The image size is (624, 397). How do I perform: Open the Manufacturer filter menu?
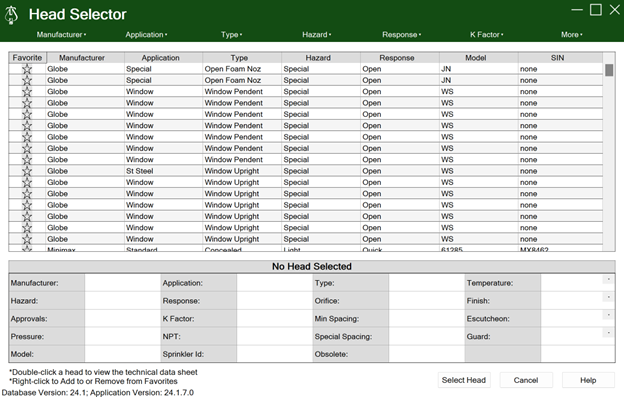tap(61, 35)
